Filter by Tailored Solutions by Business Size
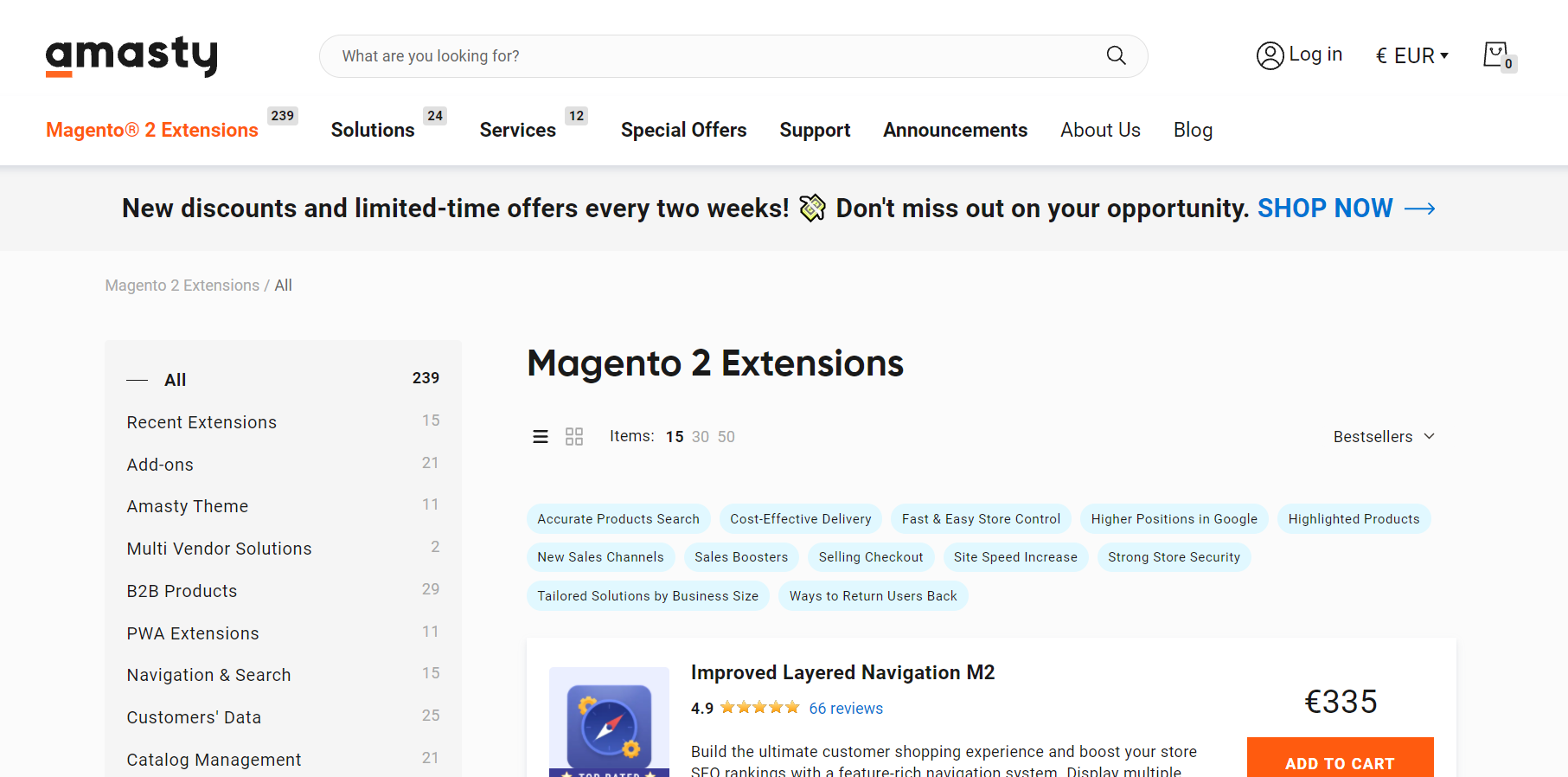The image size is (1568, 777). (648, 596)
